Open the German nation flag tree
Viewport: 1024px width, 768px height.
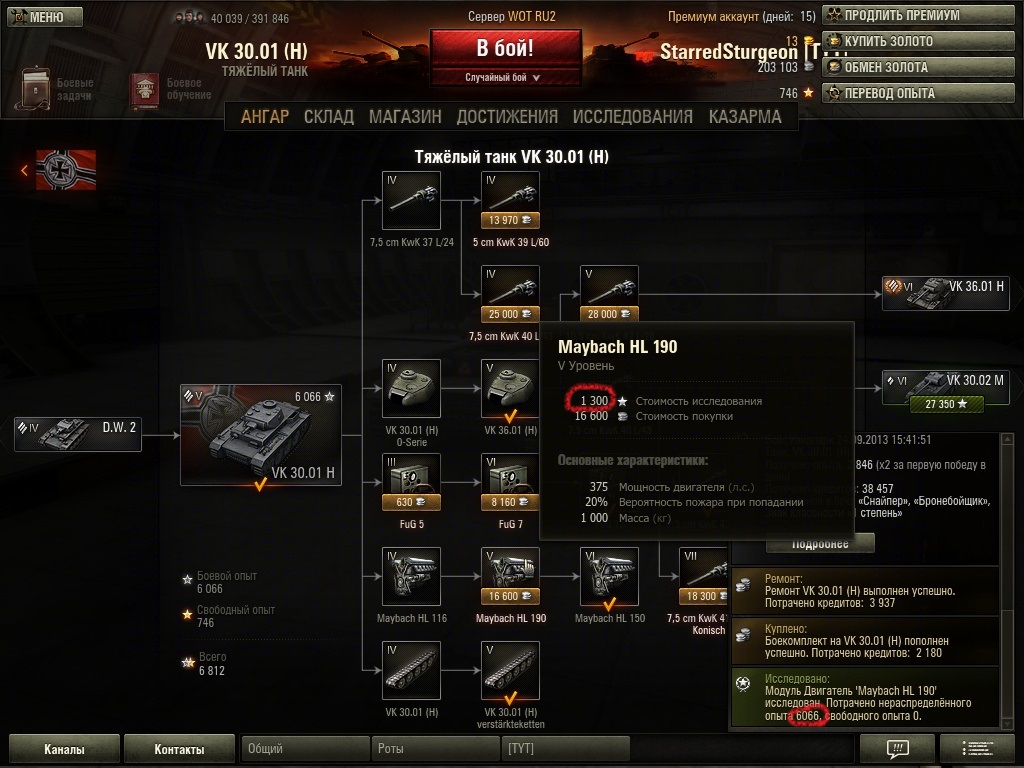pyautogui.click(x=65, y=170)
